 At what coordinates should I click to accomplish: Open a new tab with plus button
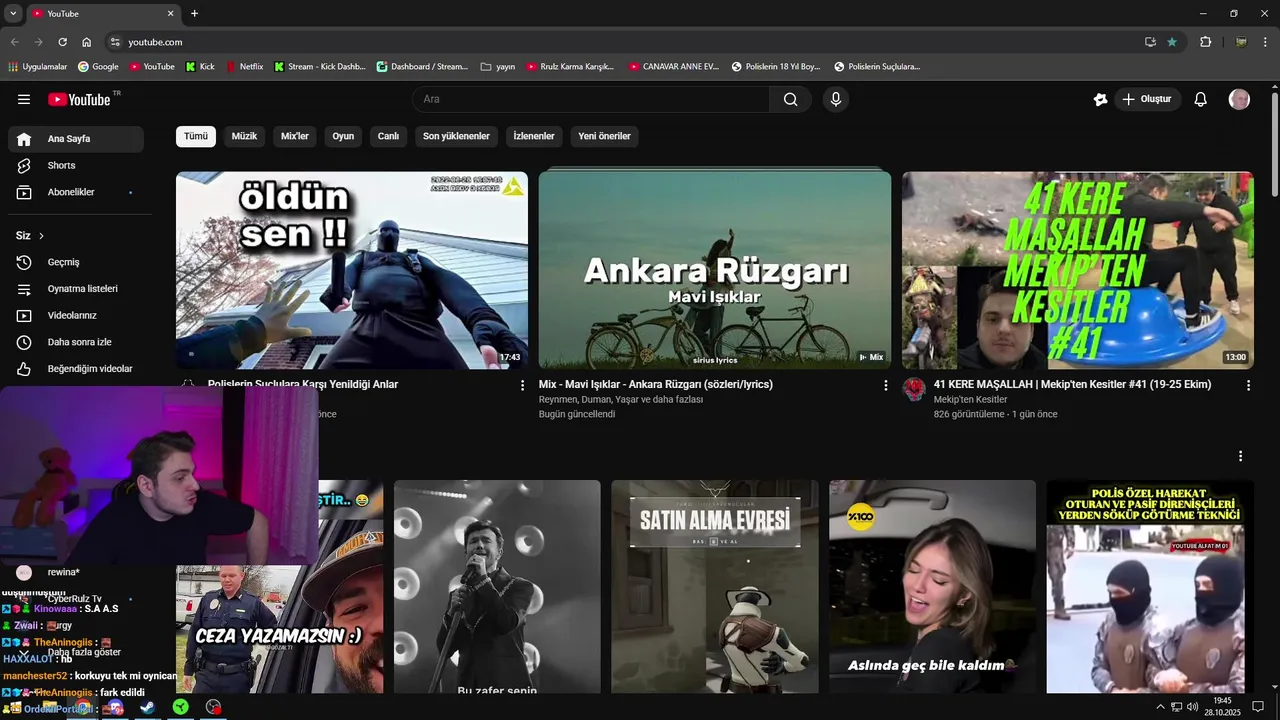pyautogui.click(x=194, y=14)
